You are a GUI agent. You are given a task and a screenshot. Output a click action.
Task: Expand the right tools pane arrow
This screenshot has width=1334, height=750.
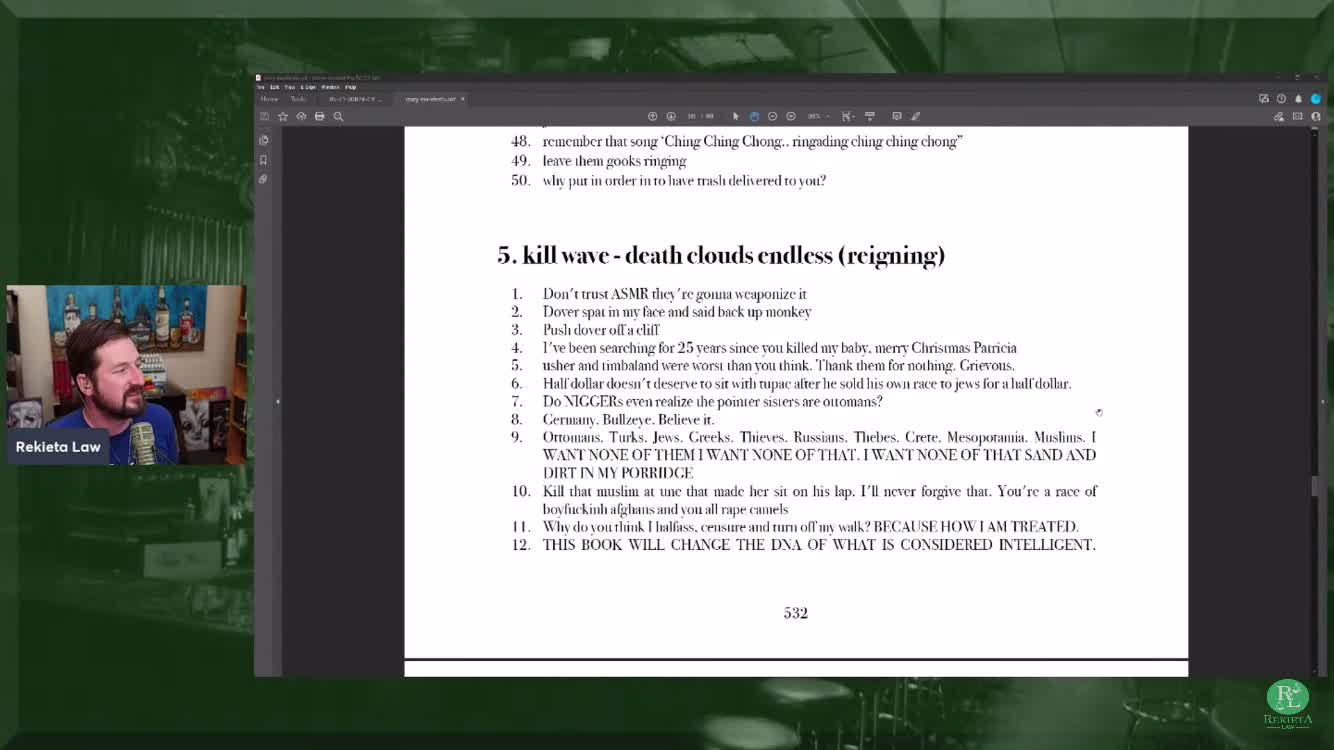point(1323,401)
